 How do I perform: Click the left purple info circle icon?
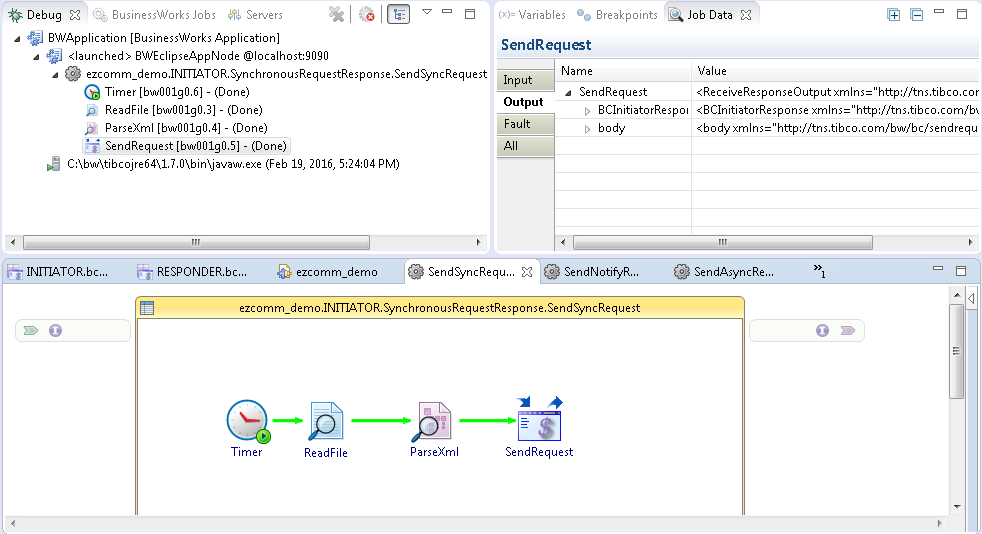[x=56, y=331]
